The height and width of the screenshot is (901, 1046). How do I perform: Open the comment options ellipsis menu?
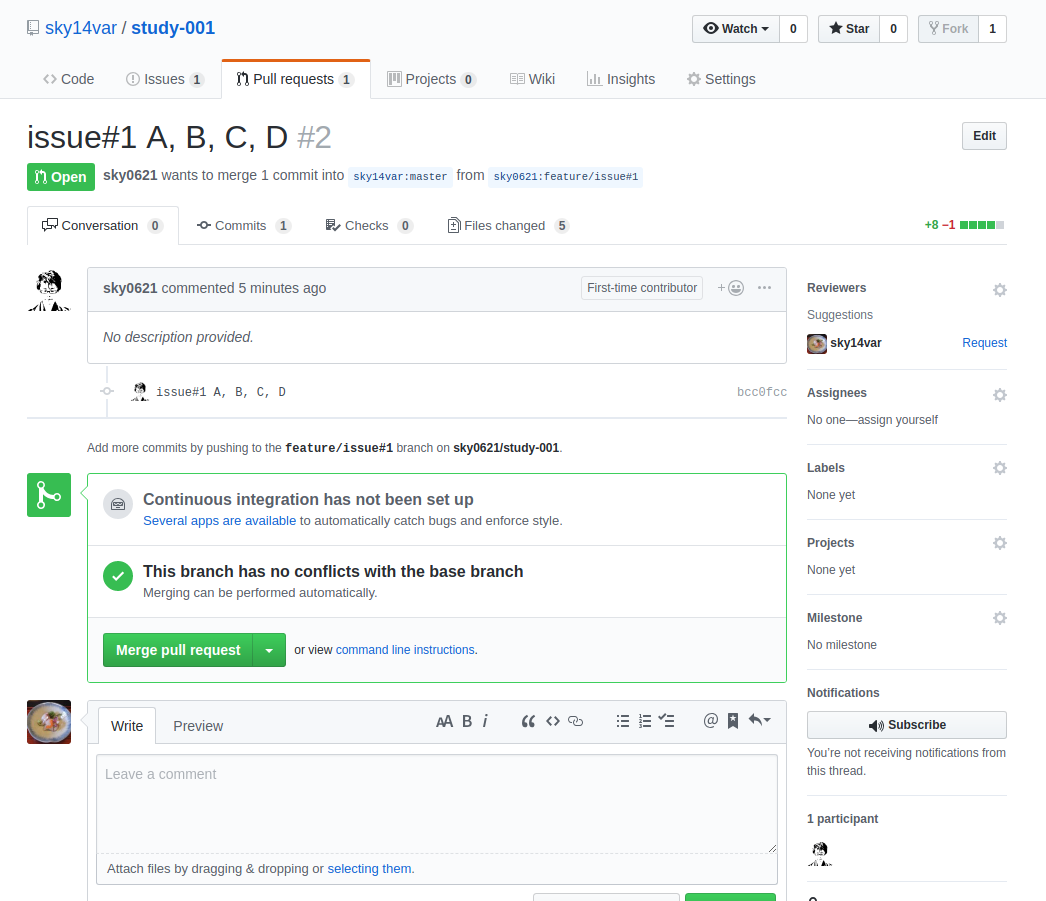[x=764, y=287]
